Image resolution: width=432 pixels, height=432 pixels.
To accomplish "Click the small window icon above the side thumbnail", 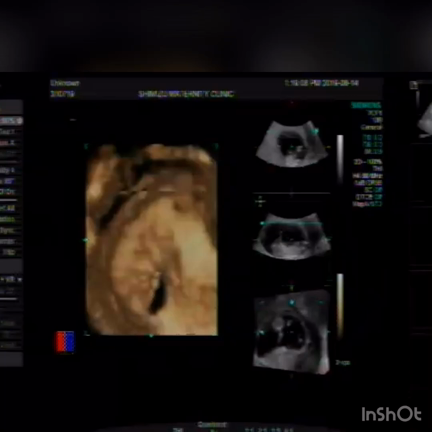I will coord(414,85).
